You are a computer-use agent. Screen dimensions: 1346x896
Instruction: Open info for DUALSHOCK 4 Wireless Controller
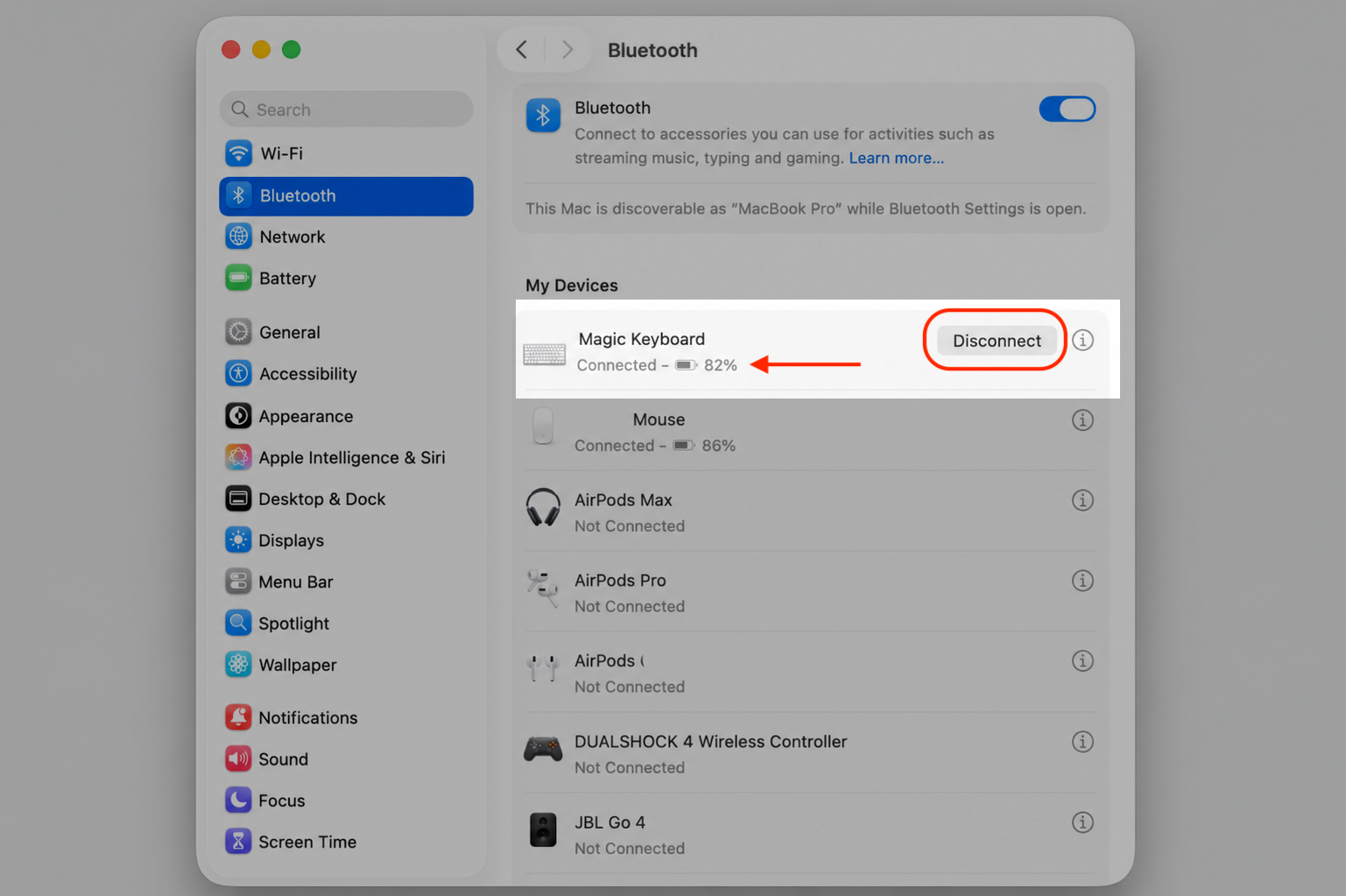[x=1083, y=742]
